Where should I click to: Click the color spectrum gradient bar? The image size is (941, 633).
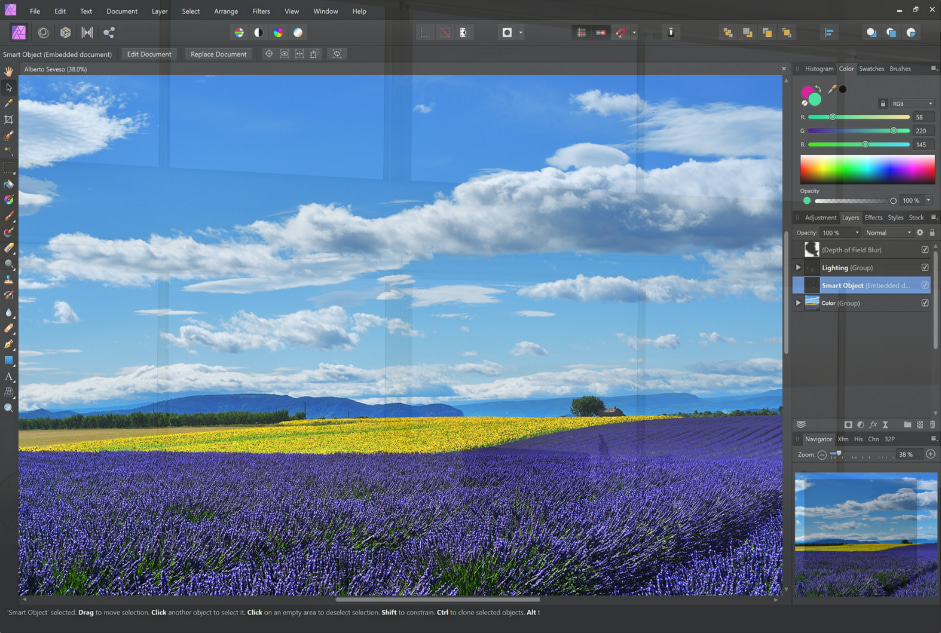[867, 168]
